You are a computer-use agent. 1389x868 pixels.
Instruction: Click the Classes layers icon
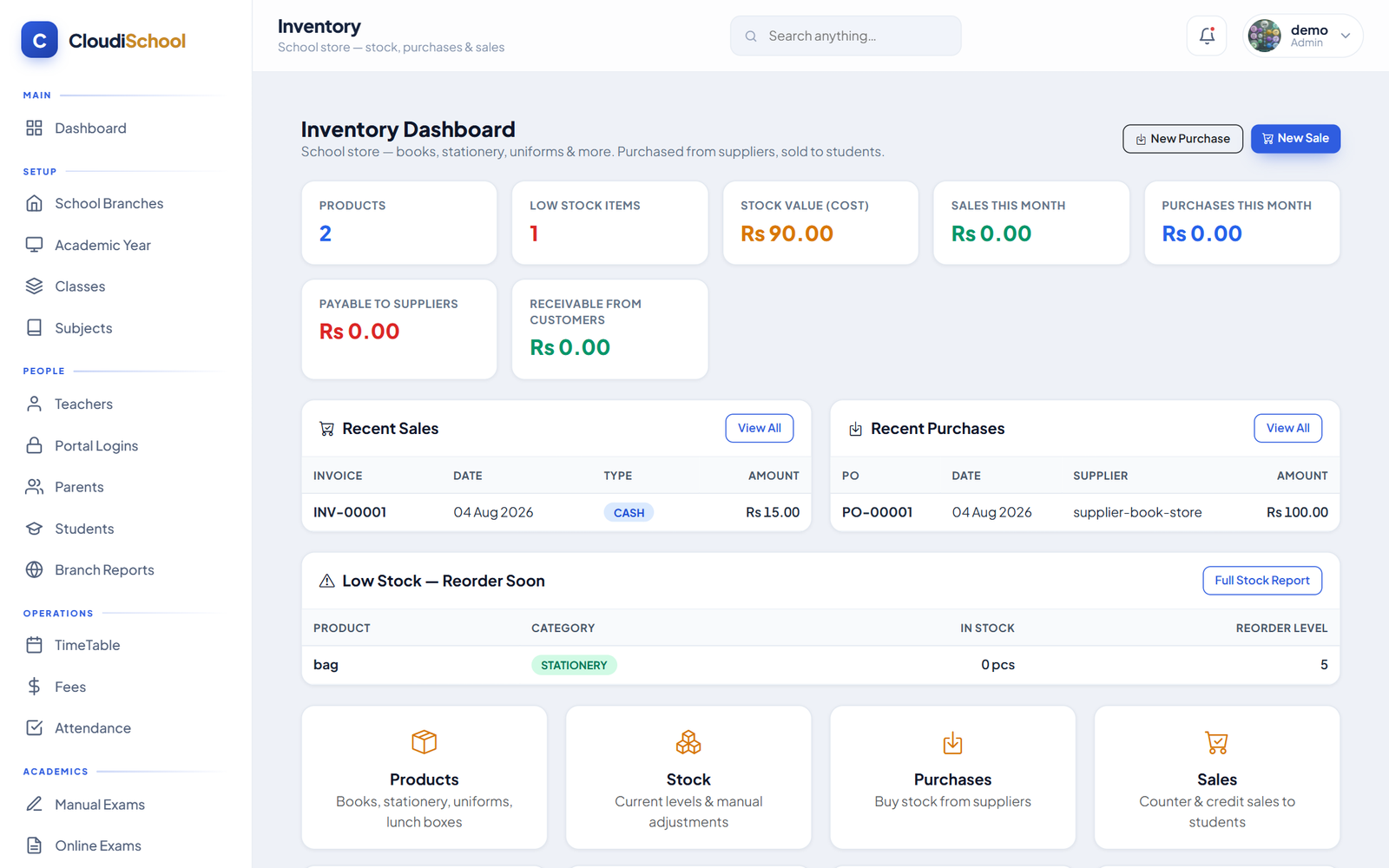click(x=34, y=286)
